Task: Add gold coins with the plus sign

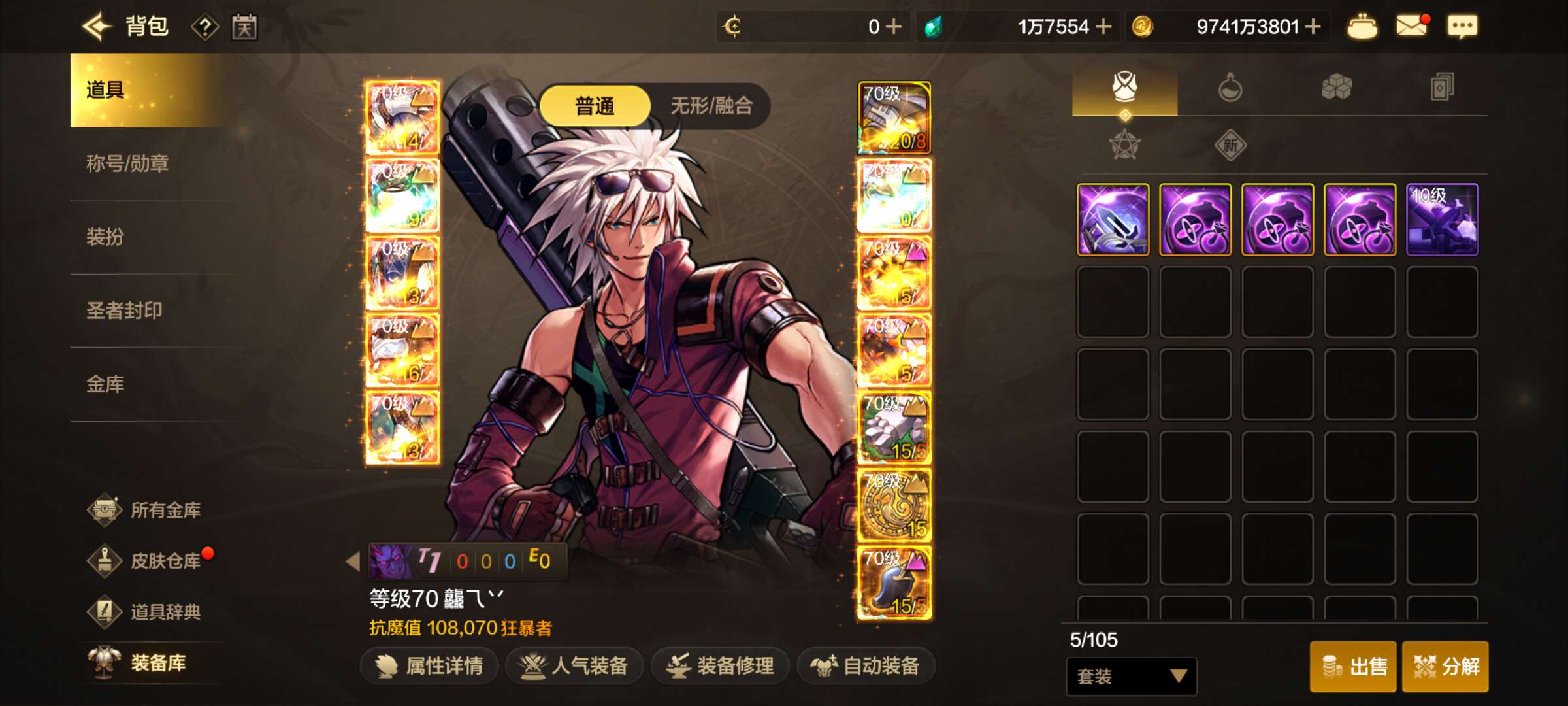Action: tap(1313, 27)
